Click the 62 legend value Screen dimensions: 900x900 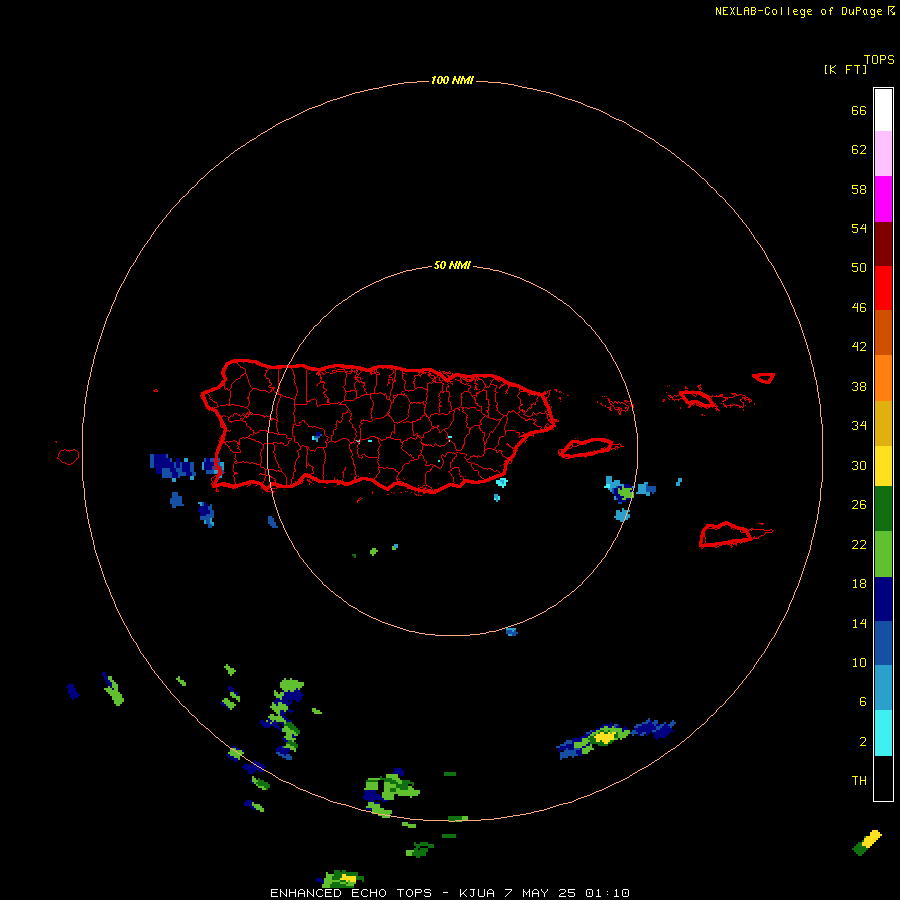[x=859, y=149]
